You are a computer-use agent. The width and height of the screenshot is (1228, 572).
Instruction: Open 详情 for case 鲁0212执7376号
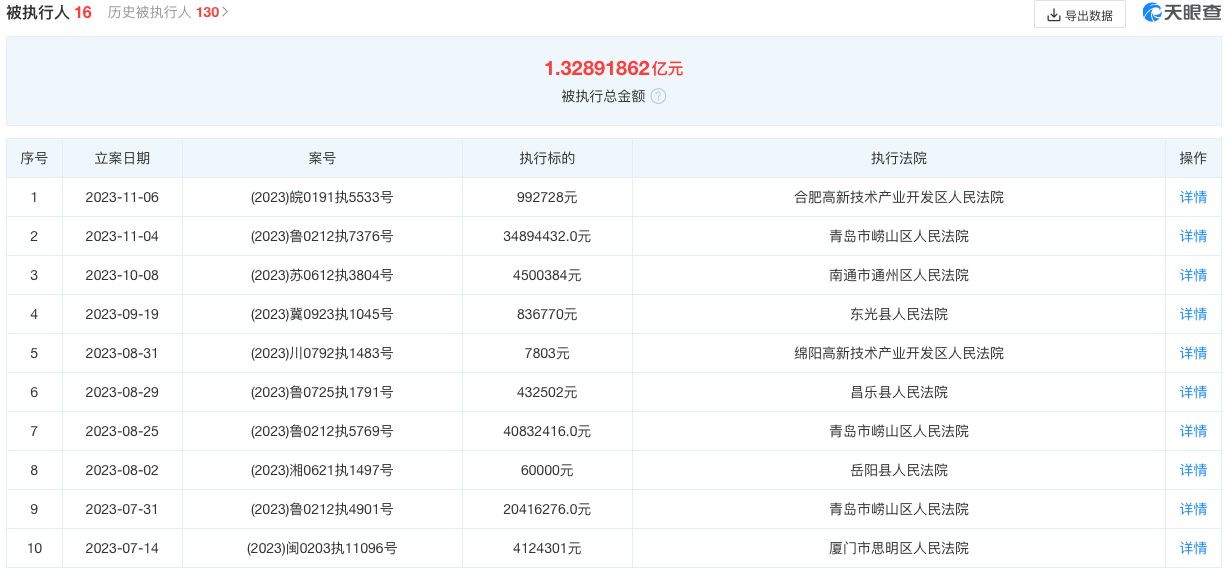(x=1193, y=237)
